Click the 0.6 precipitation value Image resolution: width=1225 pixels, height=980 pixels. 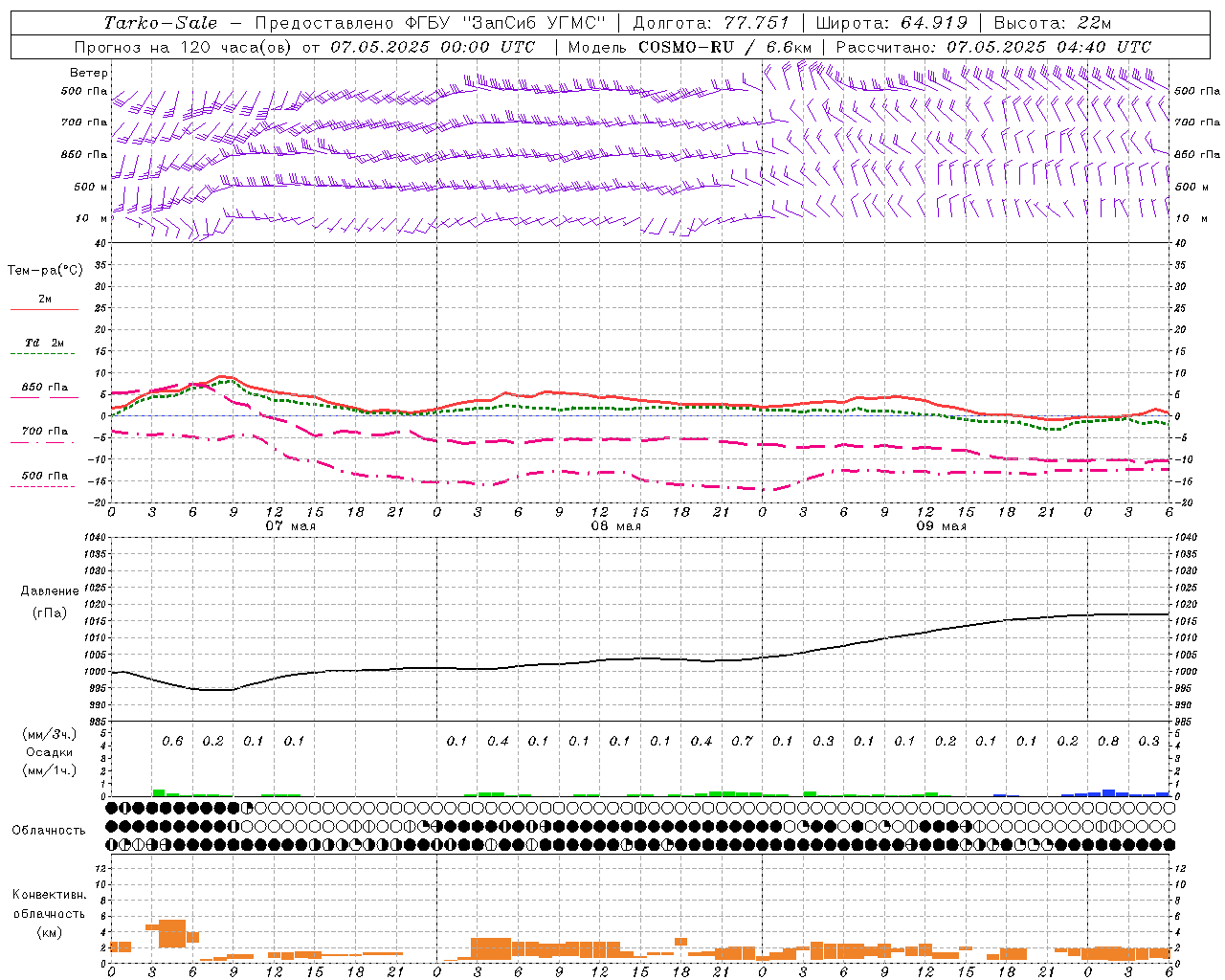tap(172, 742)
